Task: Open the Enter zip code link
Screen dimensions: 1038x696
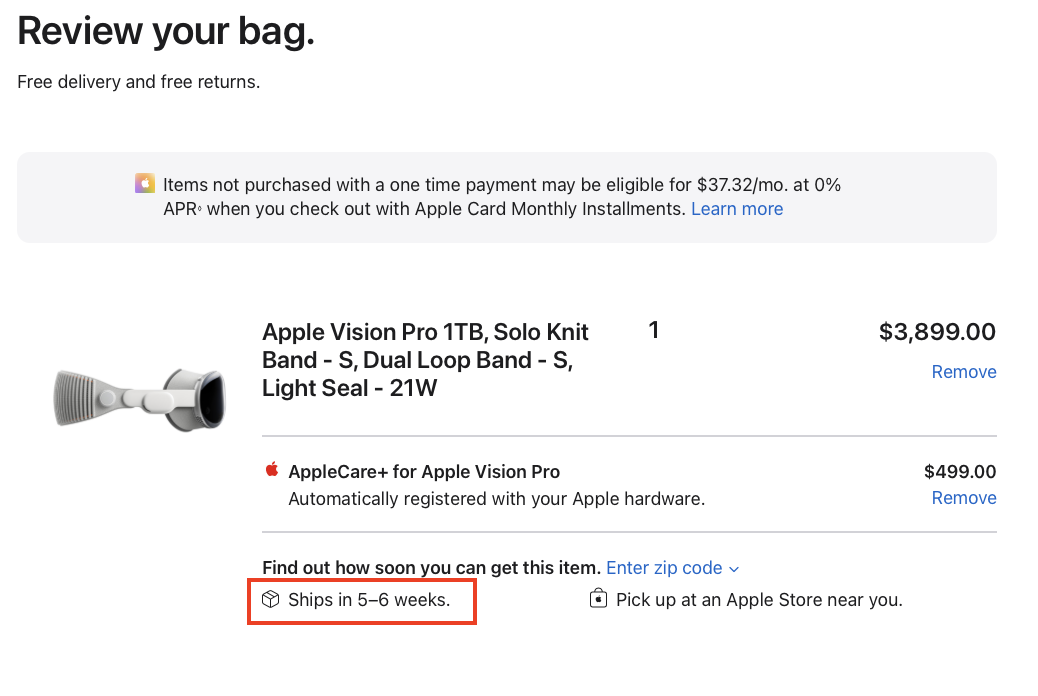Action: pyautogui.click(x=664, y=568)
